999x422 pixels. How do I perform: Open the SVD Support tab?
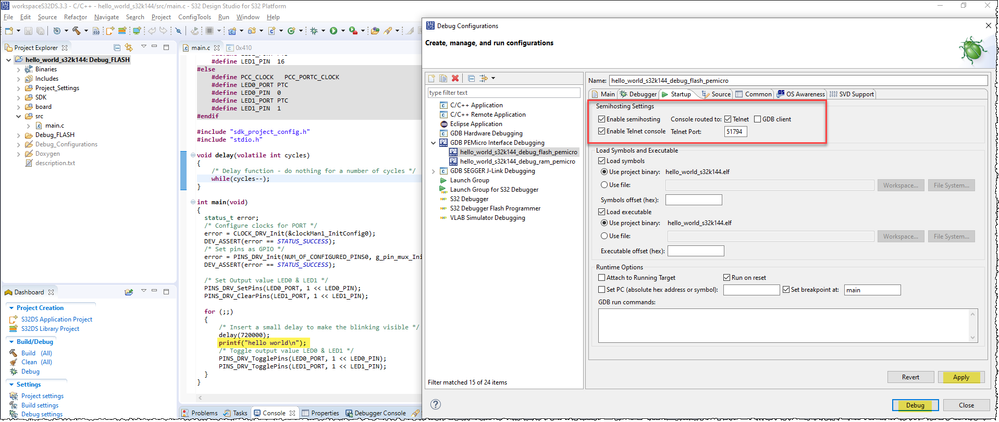pyautogui.click(x=852, y=94)
